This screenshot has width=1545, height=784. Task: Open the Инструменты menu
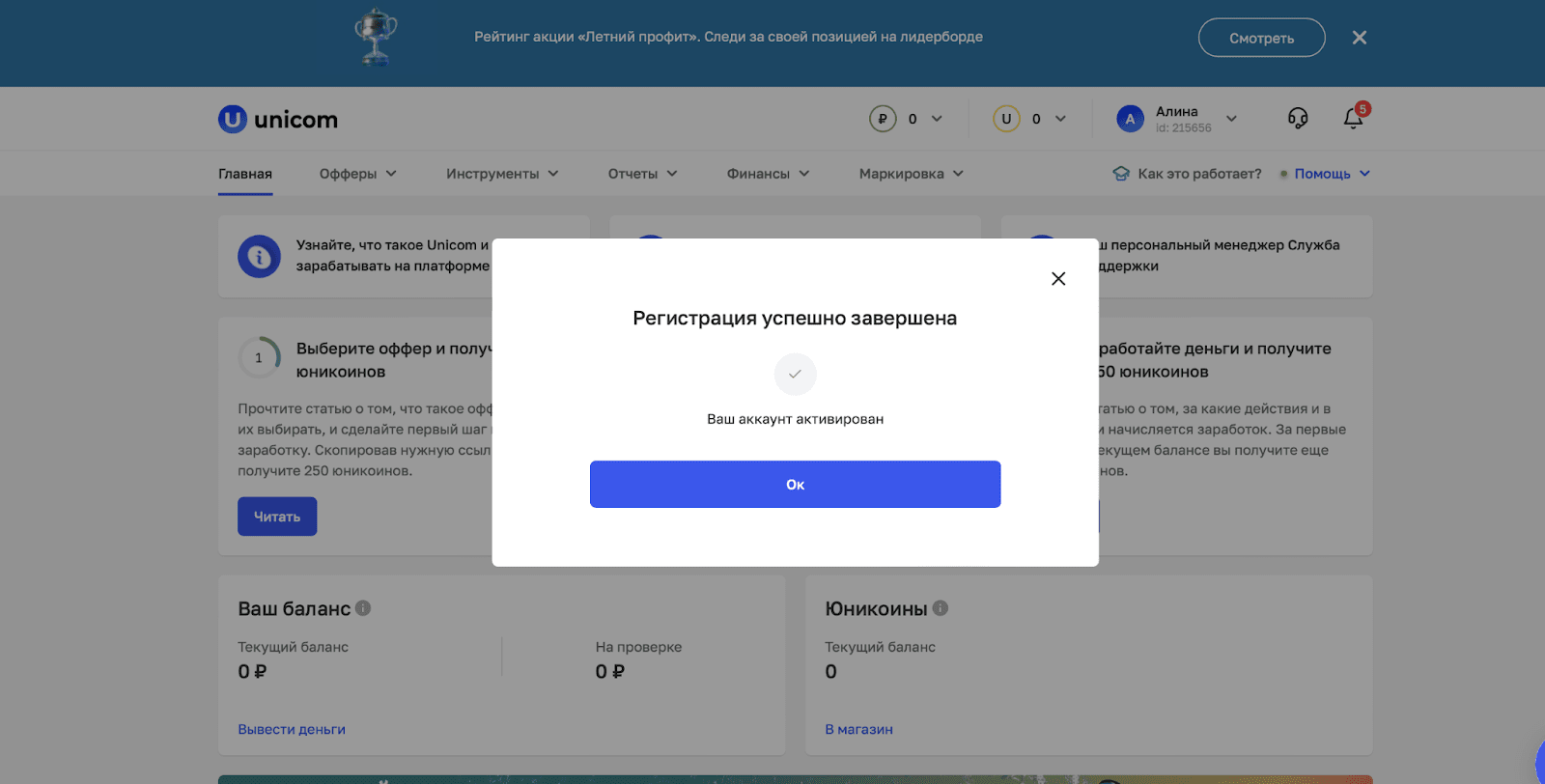(502, 174)
